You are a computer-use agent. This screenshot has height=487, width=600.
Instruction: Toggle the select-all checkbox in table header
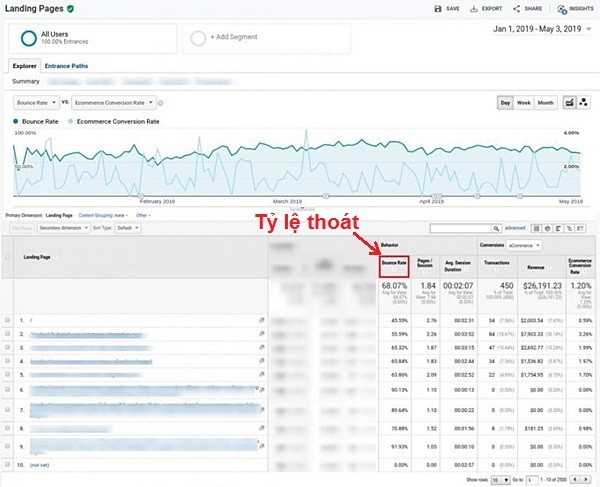click(7, 257)
